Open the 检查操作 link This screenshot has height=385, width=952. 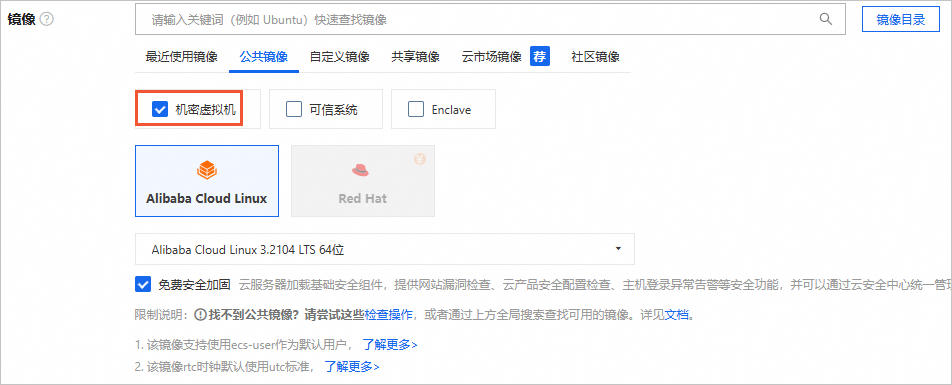pos(389,315)
